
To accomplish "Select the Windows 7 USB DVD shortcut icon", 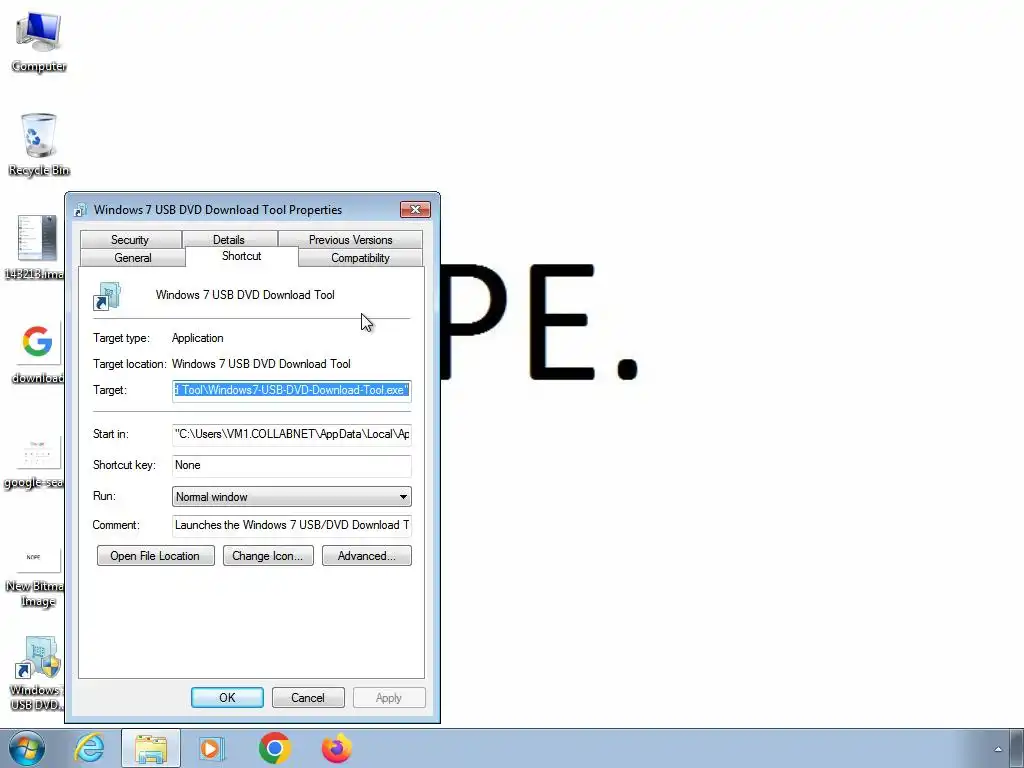I will [36, 673].
